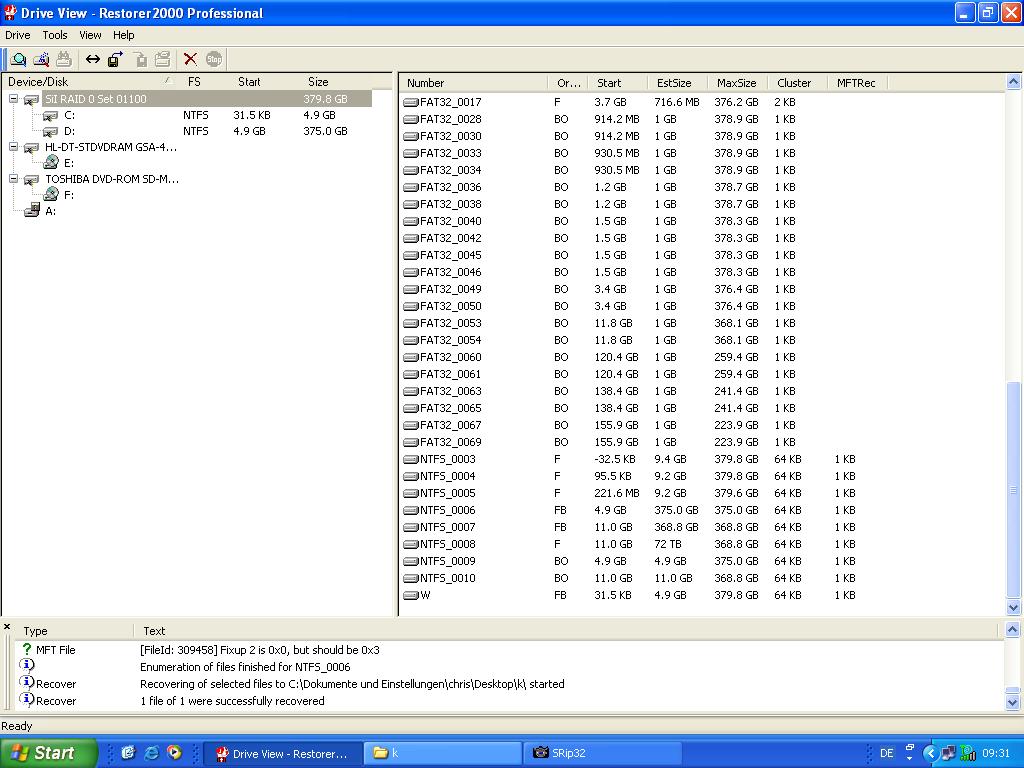
Task: Click the Type column header in log
Action: [74, 631]
